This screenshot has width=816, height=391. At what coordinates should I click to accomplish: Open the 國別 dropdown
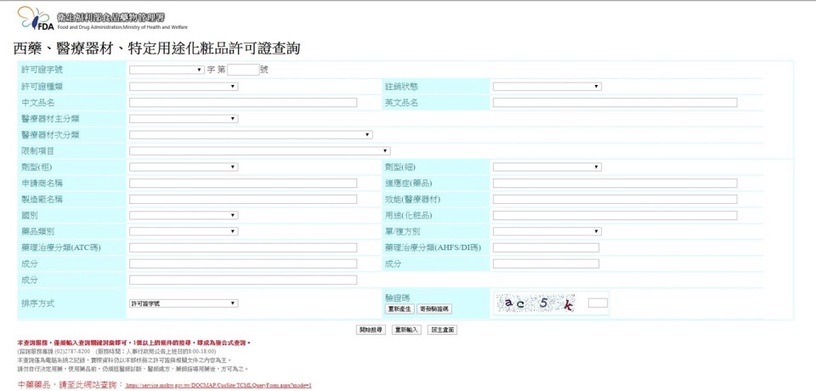pyautogui.click(x=184, y=216)
